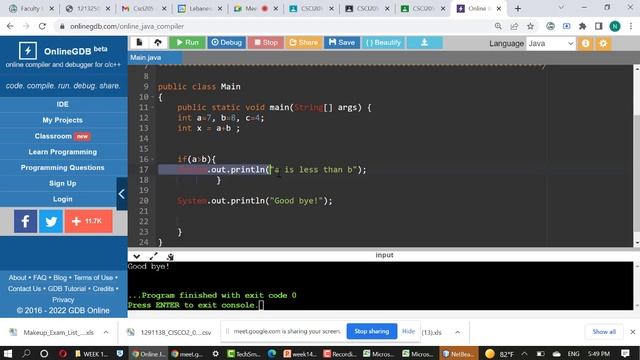Open the editor settings gear

pyautogui.click(x=603, y=43)
